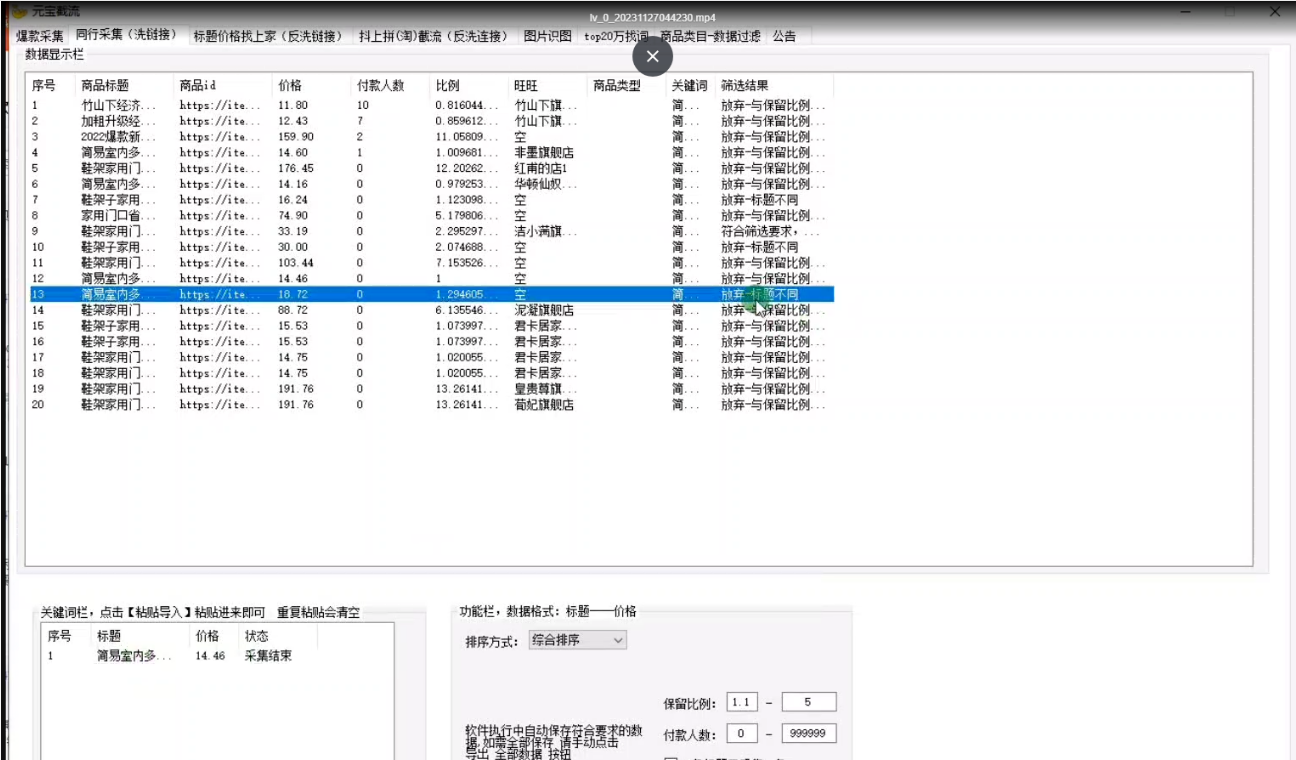Open the 排序方式 综合排序 dropdown
This screenshot has height=760, width=1296.
click(x=578, y=639)
